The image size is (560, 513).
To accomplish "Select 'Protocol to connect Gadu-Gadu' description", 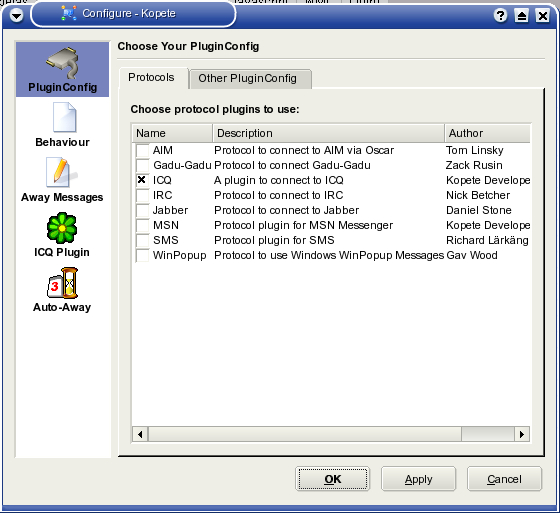I will pyautogui.click(x=292, y=165).
